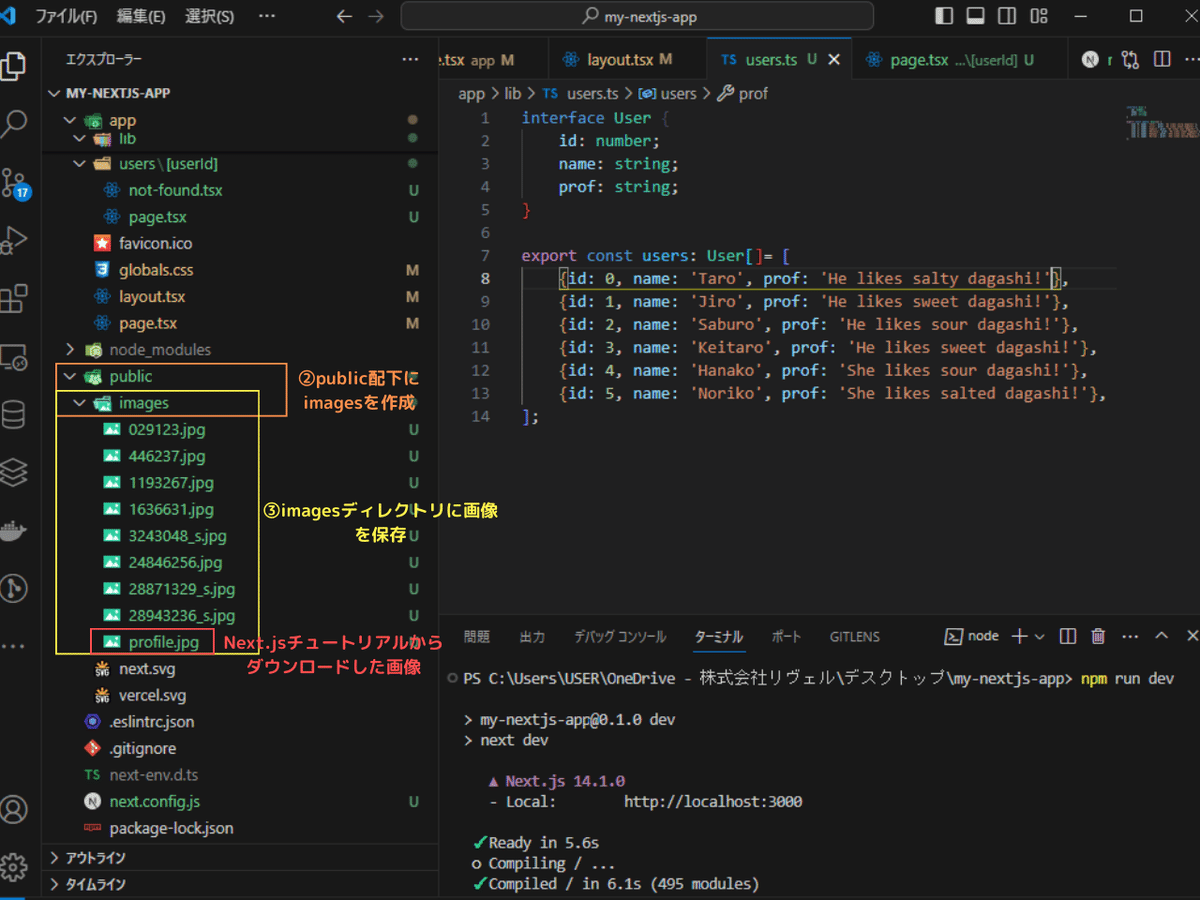The image size is (1200, 900).
Task: Open the Docker whale icon
Action: [x=14, y=530]
